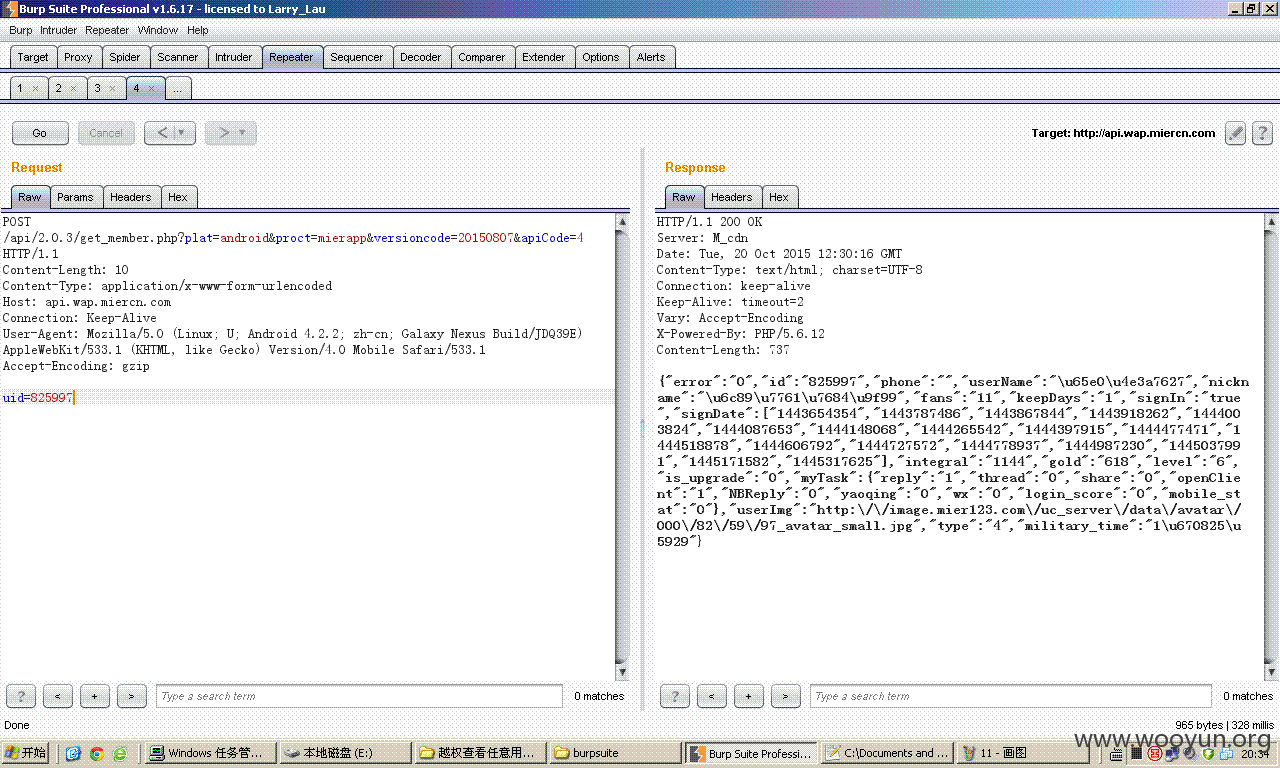Click the request search term field
1280x768 pixels.
point(359,696)
